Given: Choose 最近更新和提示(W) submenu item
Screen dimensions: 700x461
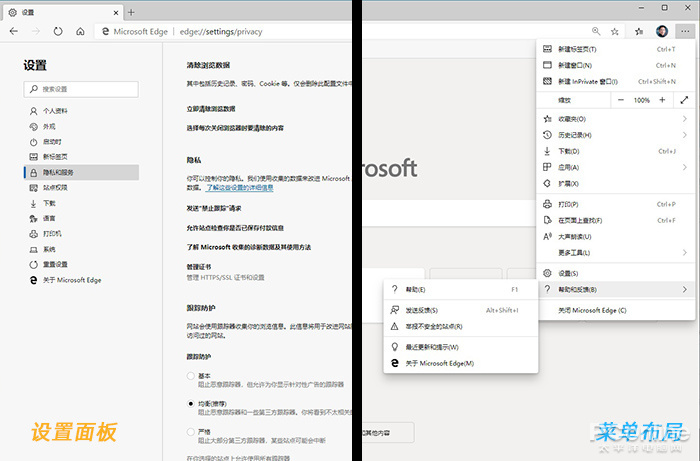Looking at the screenshot, I should [461, 347].
